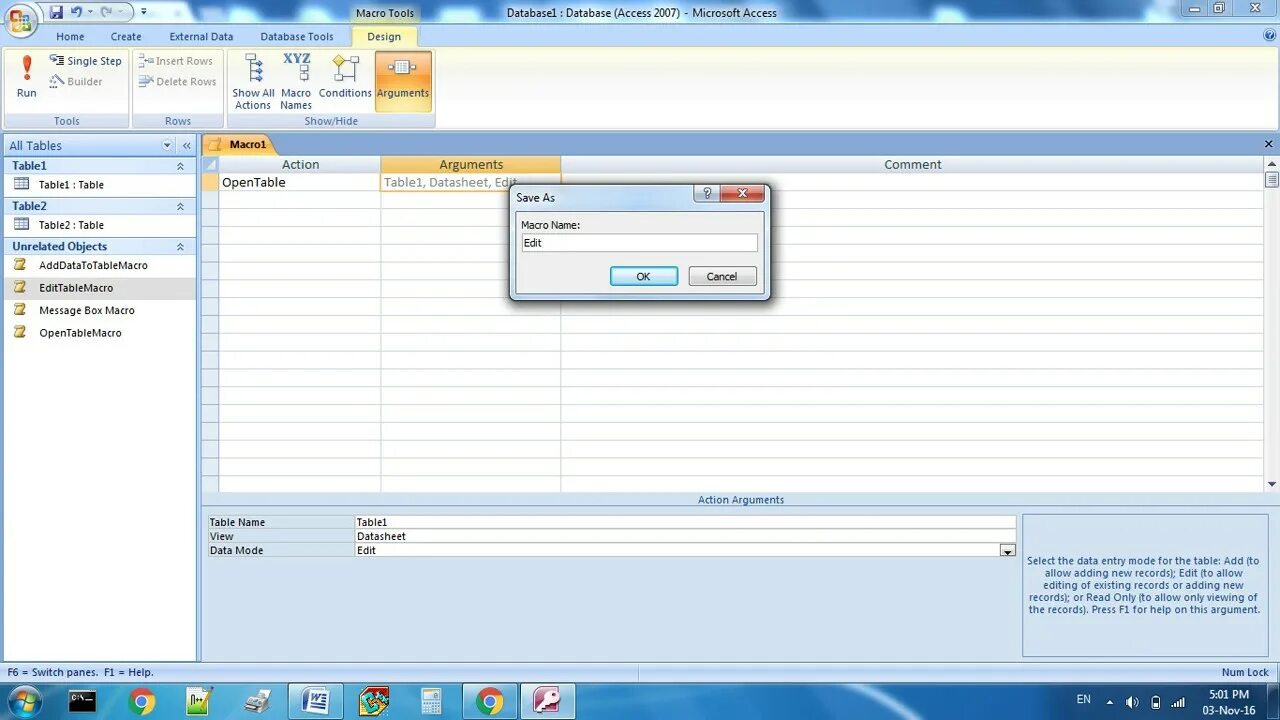Toggle Arguments column off
The height and width of the screenshot is (720, 1280).
click(x=403, y=81)
